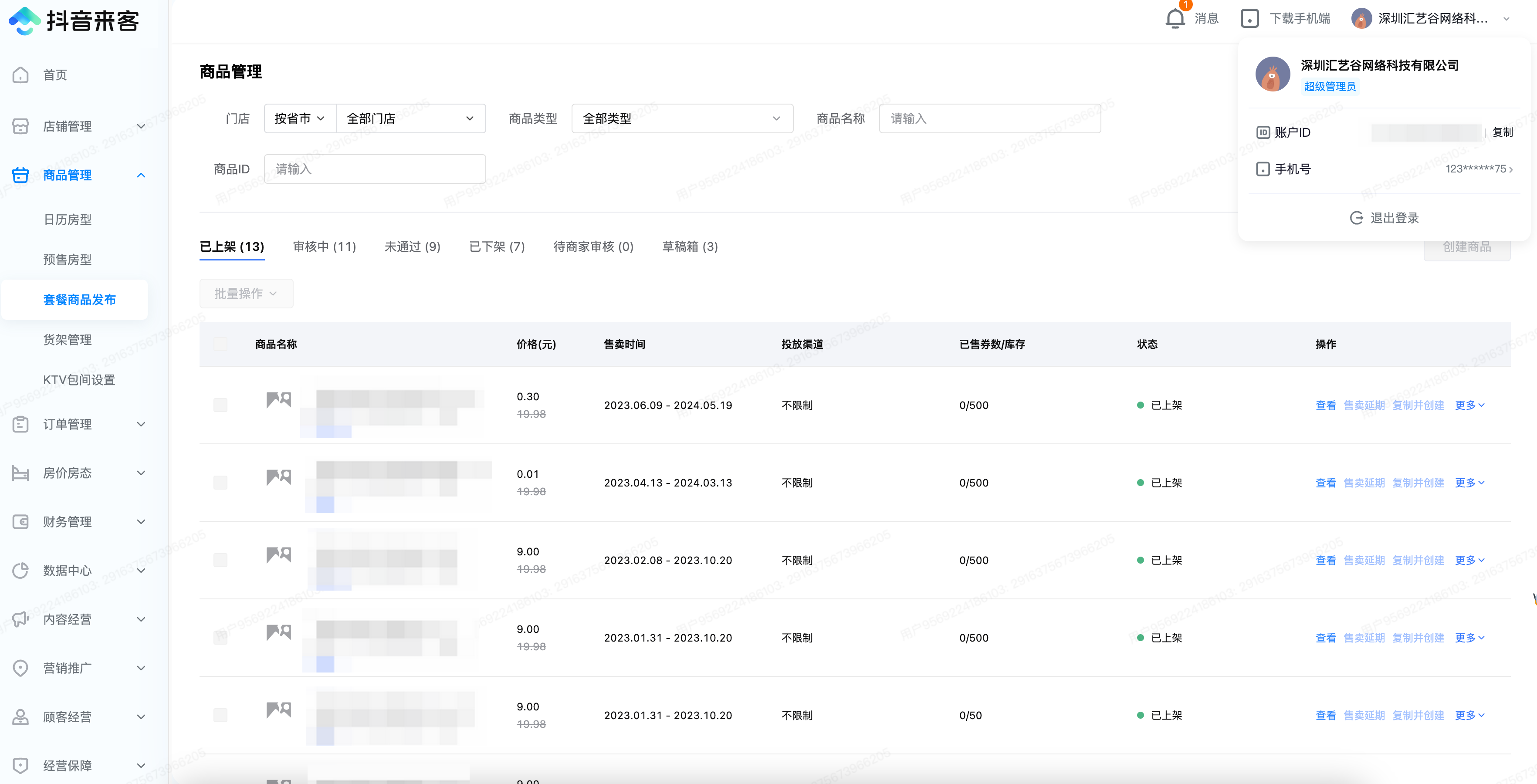Click the 顾客经营 person icon

[x=20, y=716]
